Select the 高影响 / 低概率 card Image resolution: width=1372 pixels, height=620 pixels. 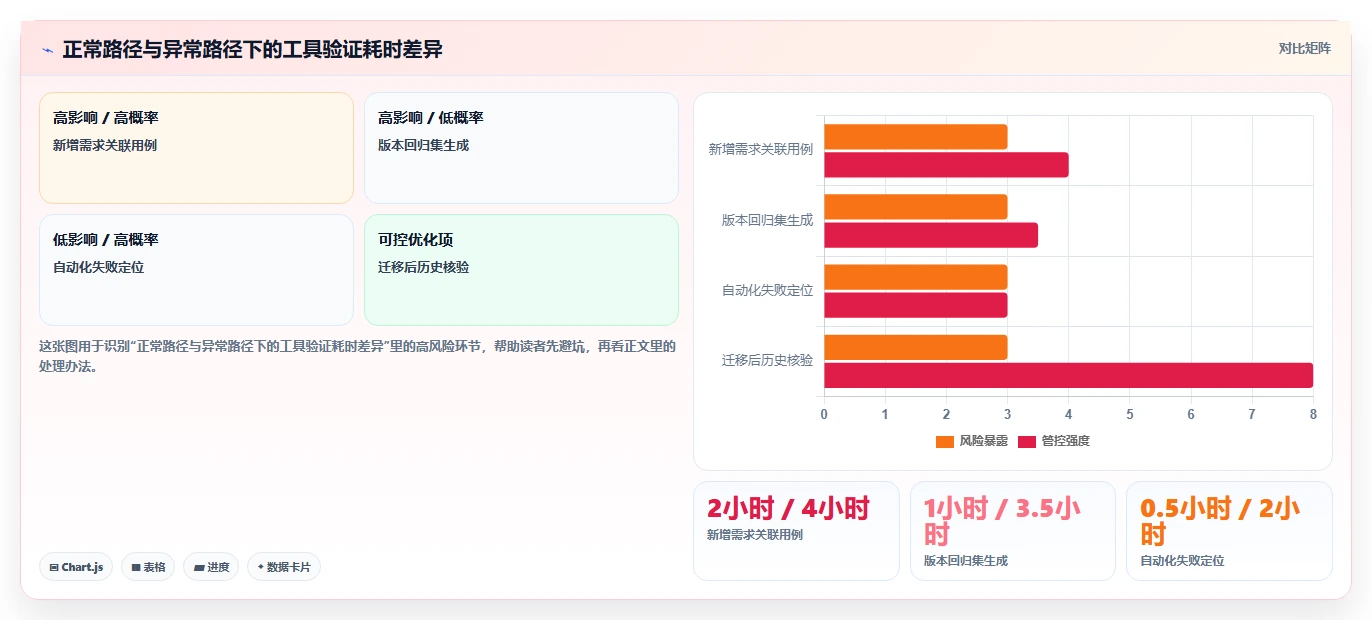[x=521, y=148]
